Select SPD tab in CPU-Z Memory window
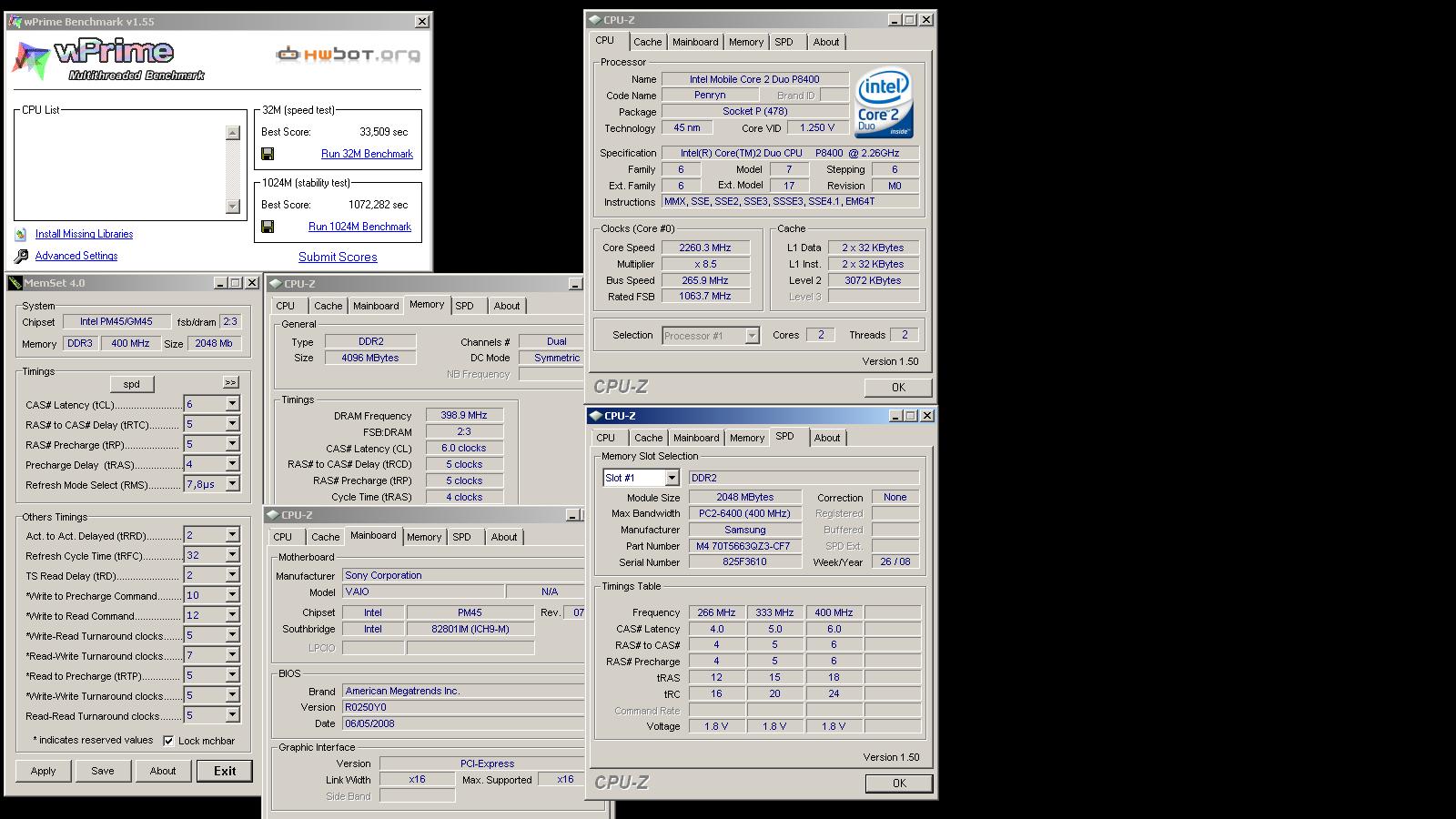Image resolution: width=1456 pixels, height=819 pixels. [464, 306]
